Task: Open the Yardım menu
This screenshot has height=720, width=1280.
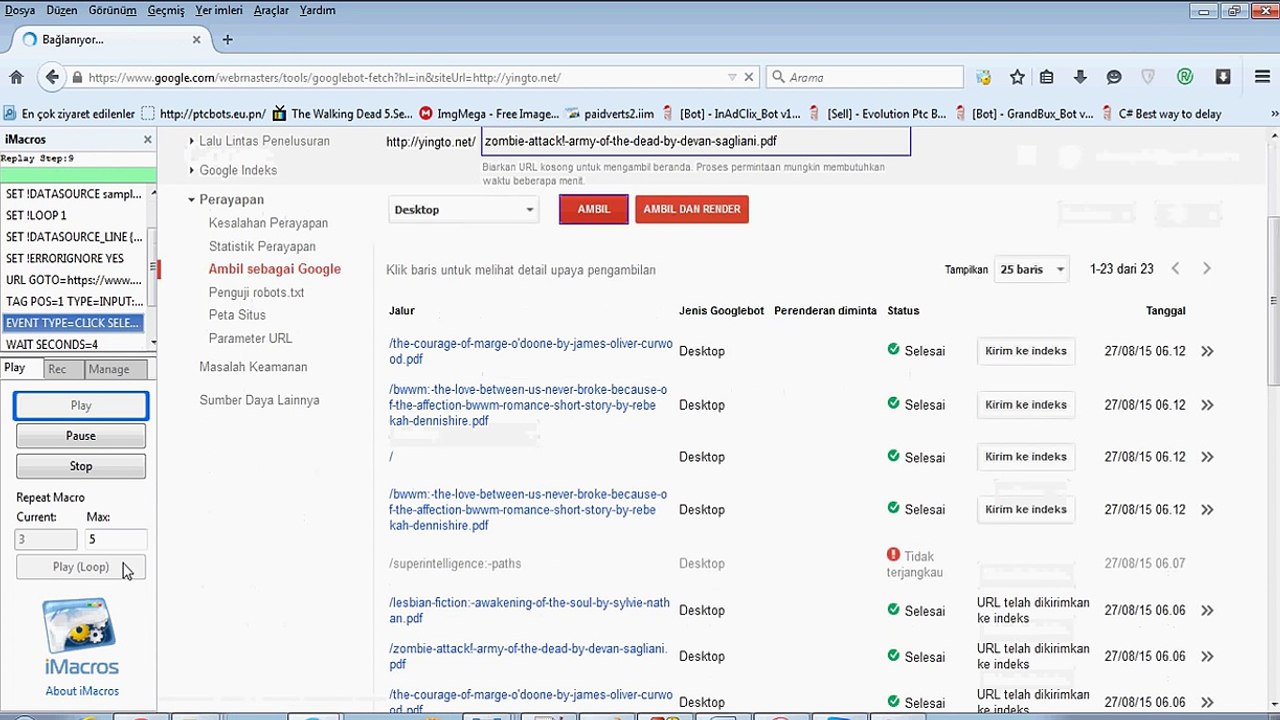Action: point(318,10)
